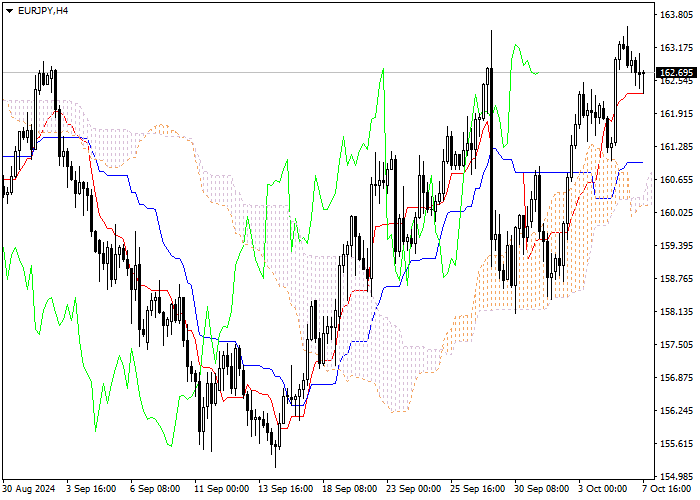This screenshot has height=500, width=700.
Task: Pick the 155.615 price axis label
Action: (x=676, y=444)
